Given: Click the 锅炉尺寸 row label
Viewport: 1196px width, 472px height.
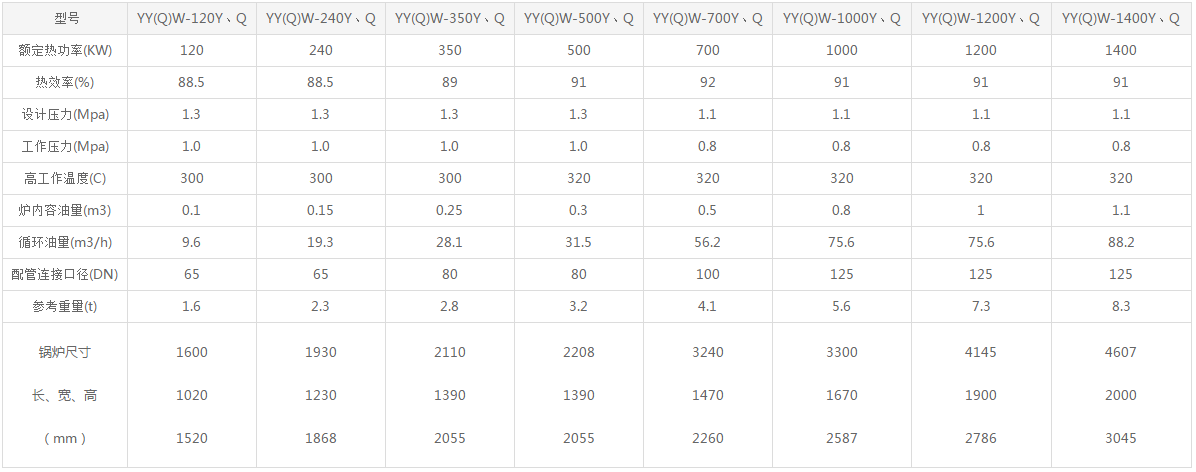Looking at the screenshot, I should pos(65,352).
